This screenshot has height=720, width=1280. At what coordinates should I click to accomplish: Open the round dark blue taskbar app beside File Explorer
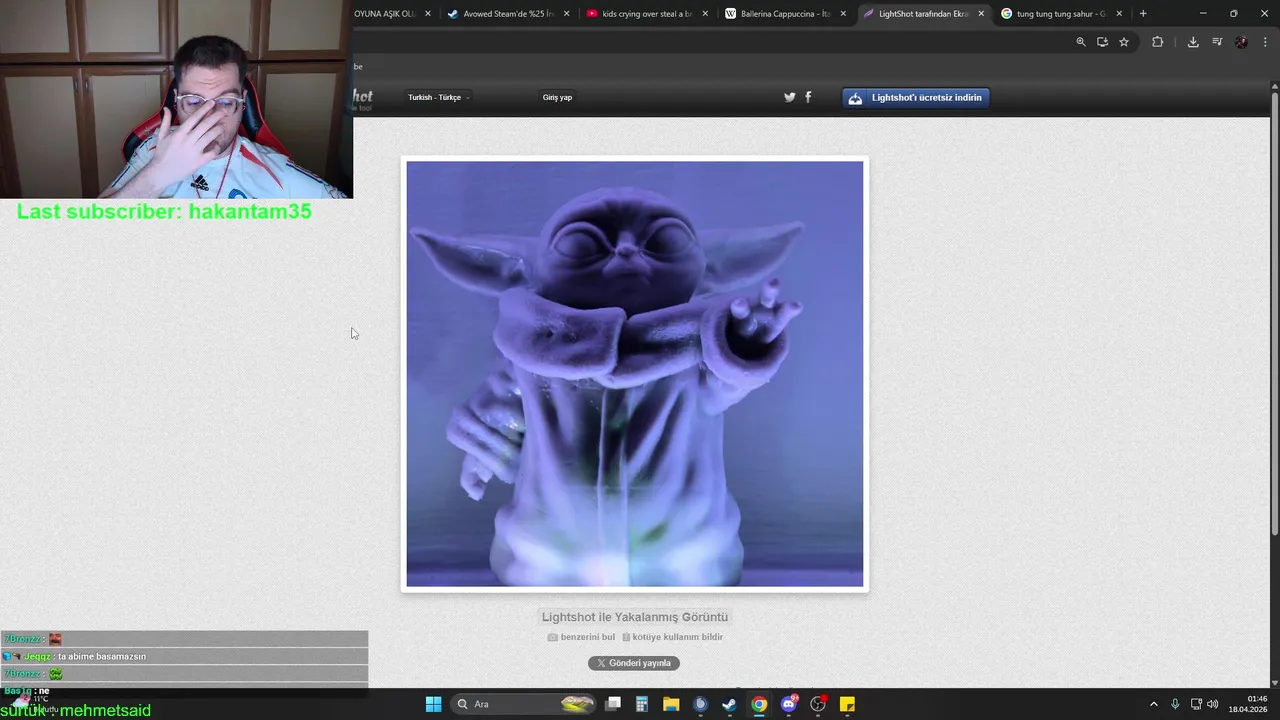click(700, 704)
